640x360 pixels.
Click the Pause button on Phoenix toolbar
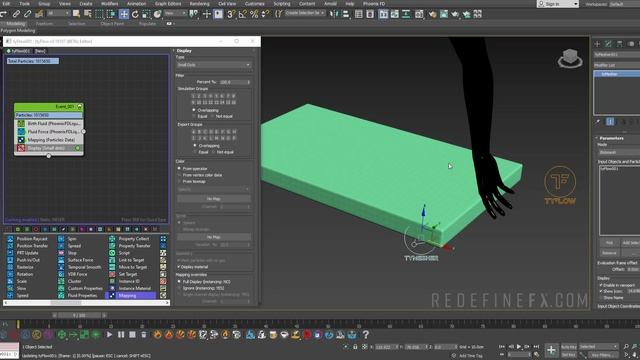[x=121, y=335]
